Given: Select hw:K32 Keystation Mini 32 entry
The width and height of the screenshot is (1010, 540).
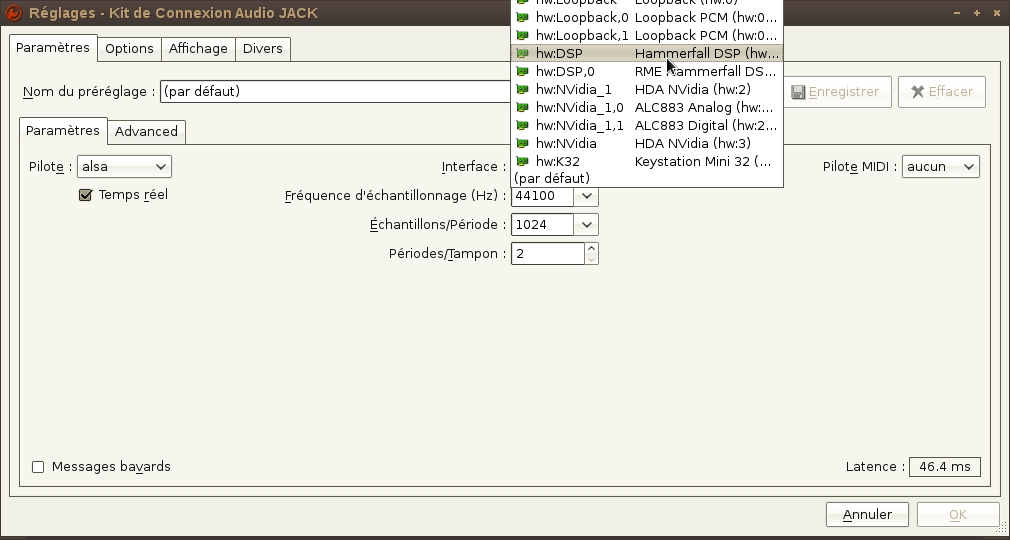Looking at the screenshot, I should coord(647,162).
